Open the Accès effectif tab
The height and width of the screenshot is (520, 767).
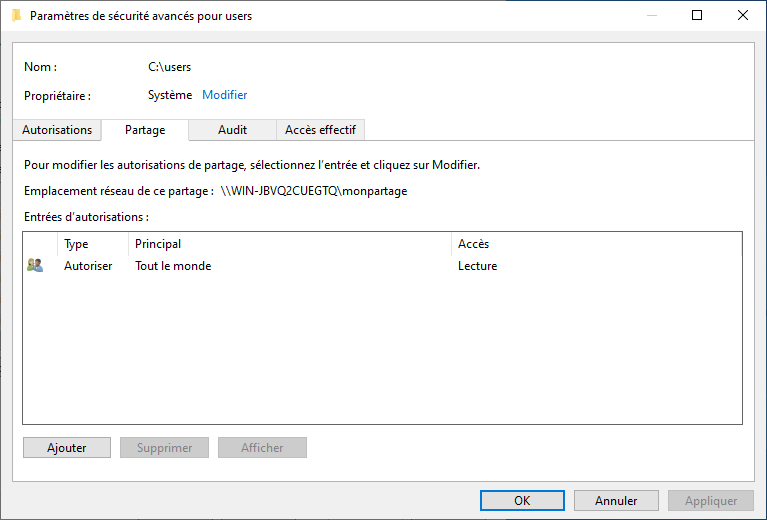(320, 130)
